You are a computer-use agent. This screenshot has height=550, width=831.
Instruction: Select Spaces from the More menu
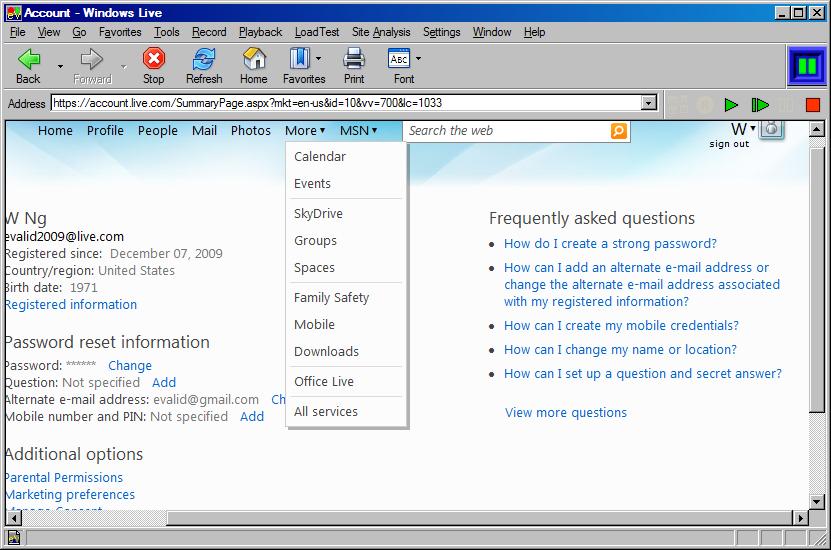314,268
